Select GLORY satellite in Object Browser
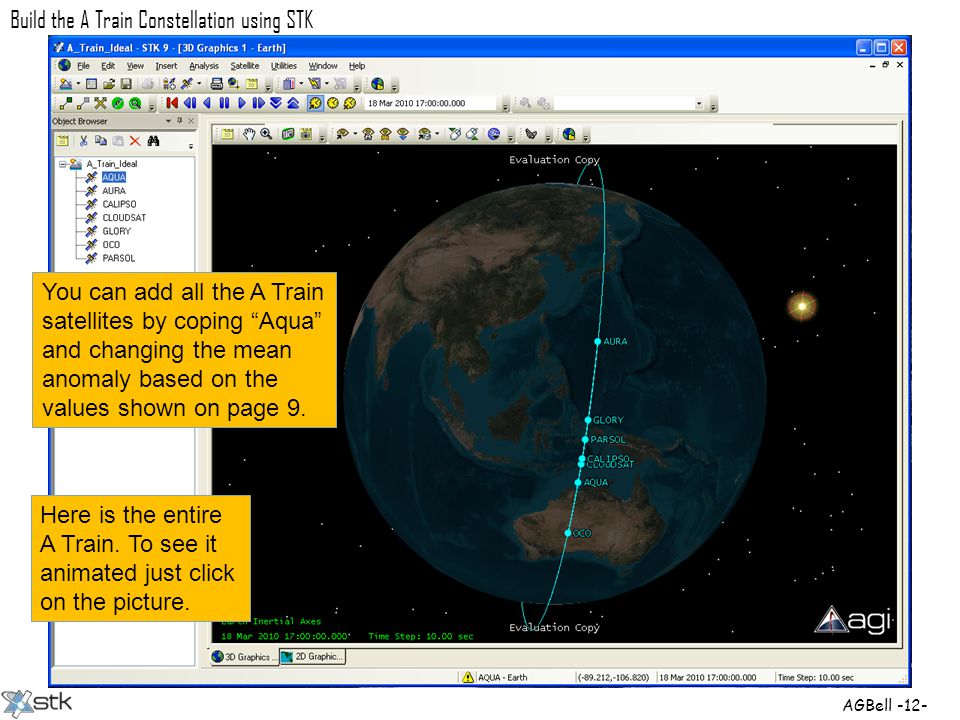 (x=116, y=231)
